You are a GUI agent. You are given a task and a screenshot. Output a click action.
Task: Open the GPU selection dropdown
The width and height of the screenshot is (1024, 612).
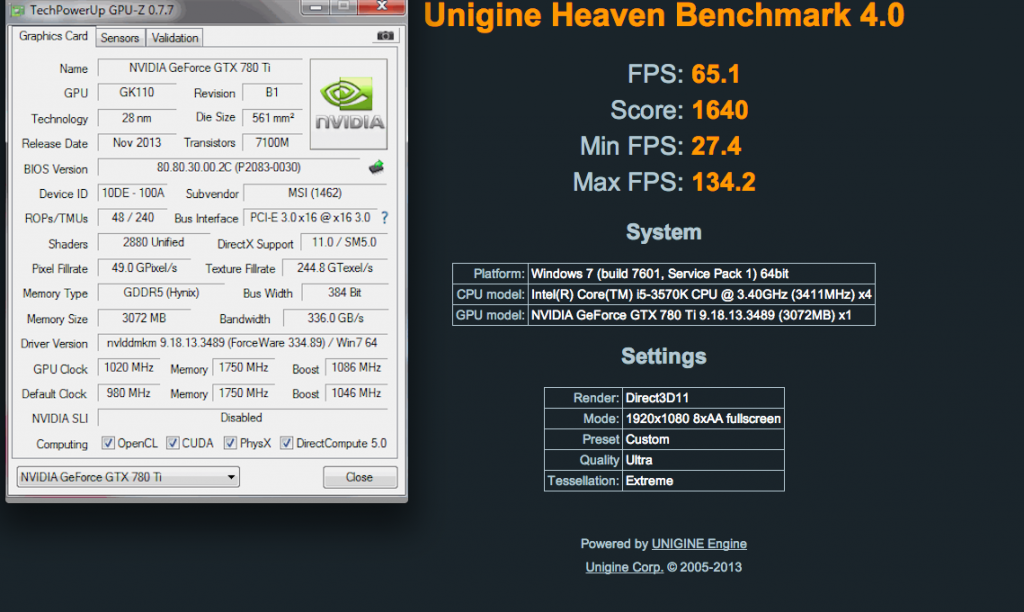click(x=128, y=477)
